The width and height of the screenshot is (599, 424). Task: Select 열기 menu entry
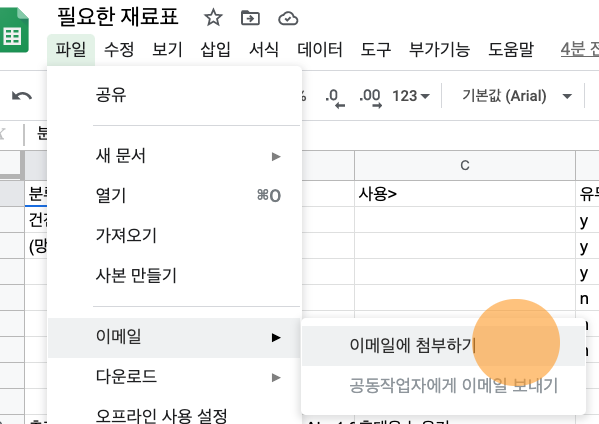coord(175,196)
